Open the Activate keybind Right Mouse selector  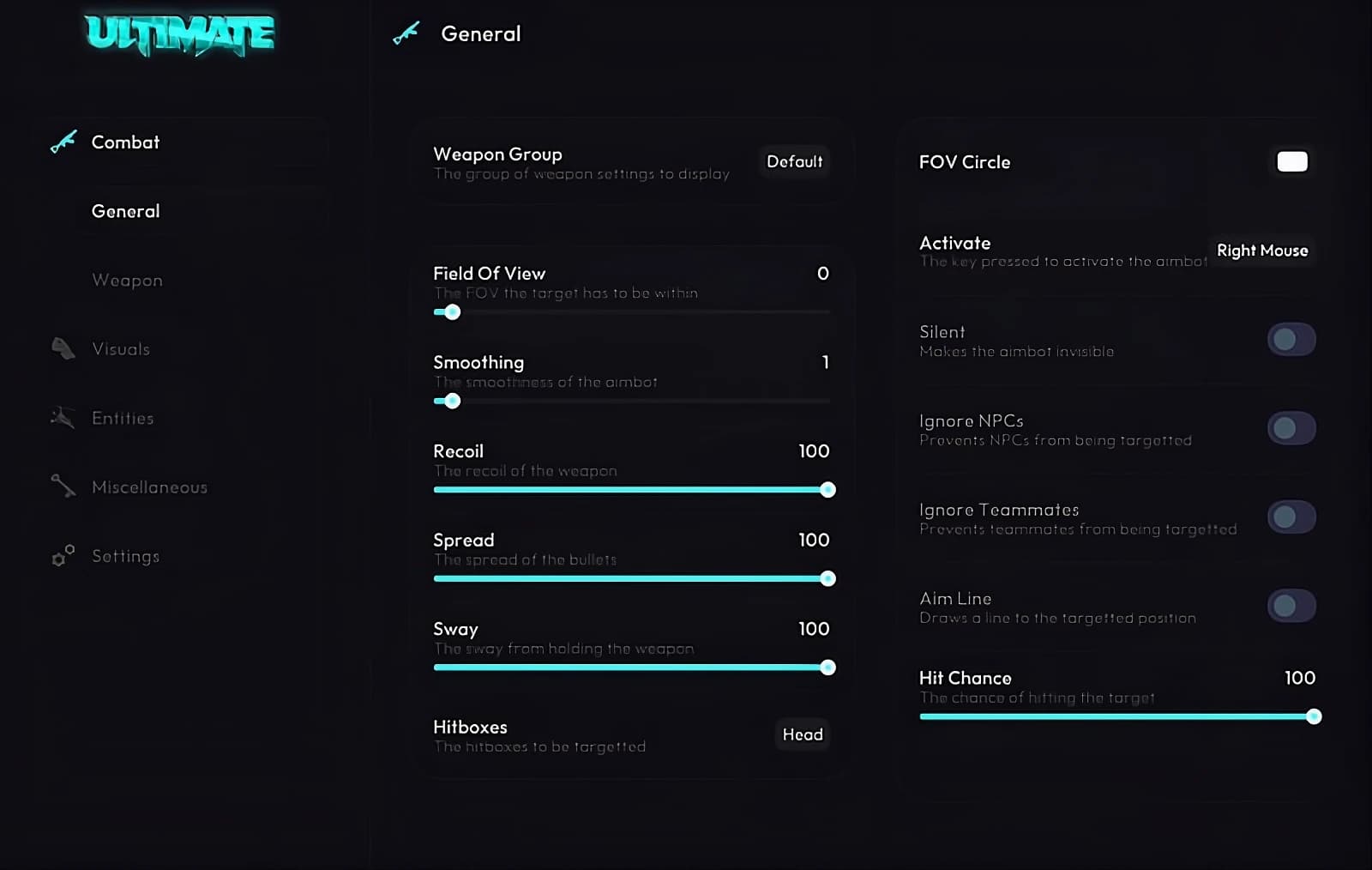click(x=1262, y=251)
